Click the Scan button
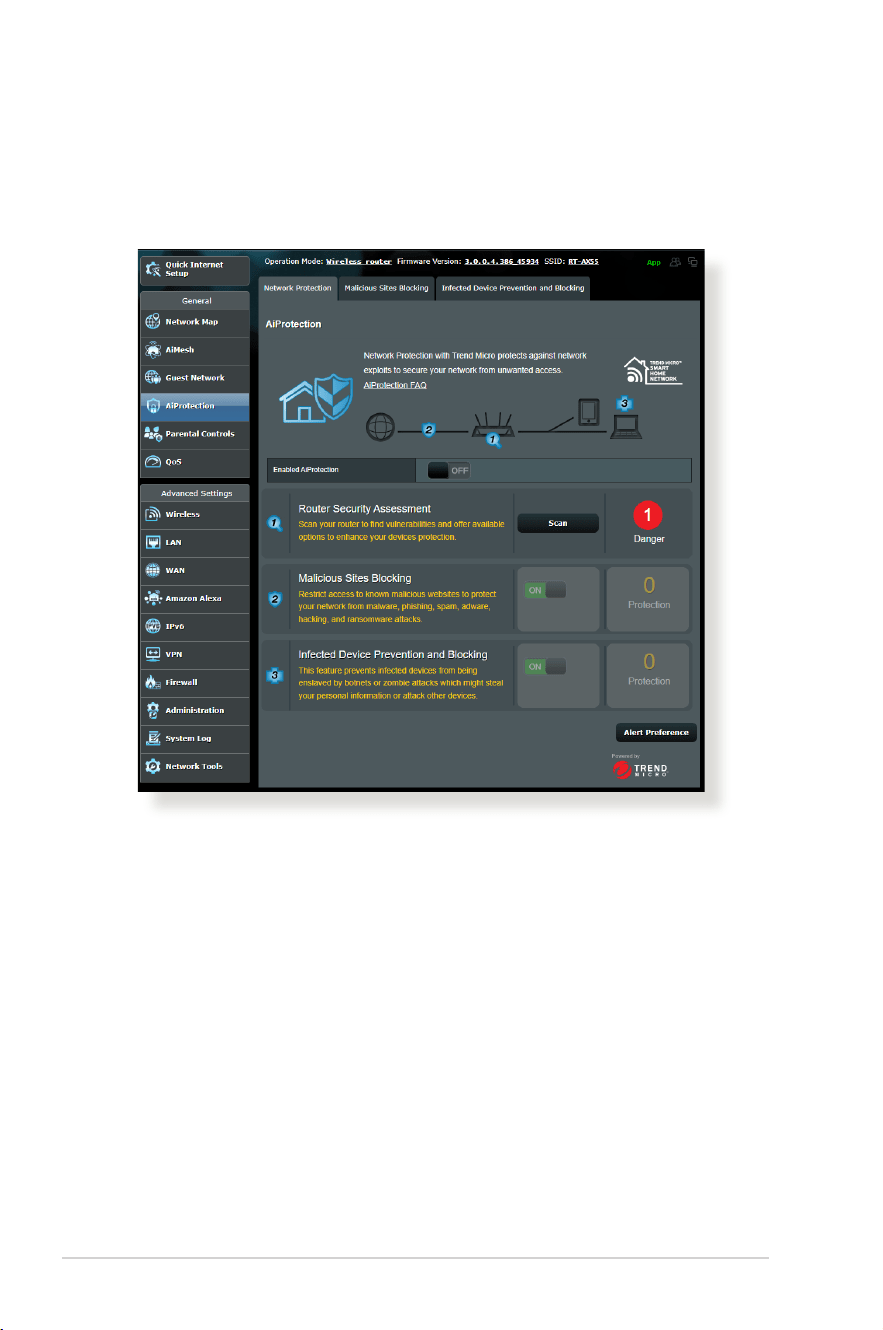The image size is (883, 1330). (558, 523)
